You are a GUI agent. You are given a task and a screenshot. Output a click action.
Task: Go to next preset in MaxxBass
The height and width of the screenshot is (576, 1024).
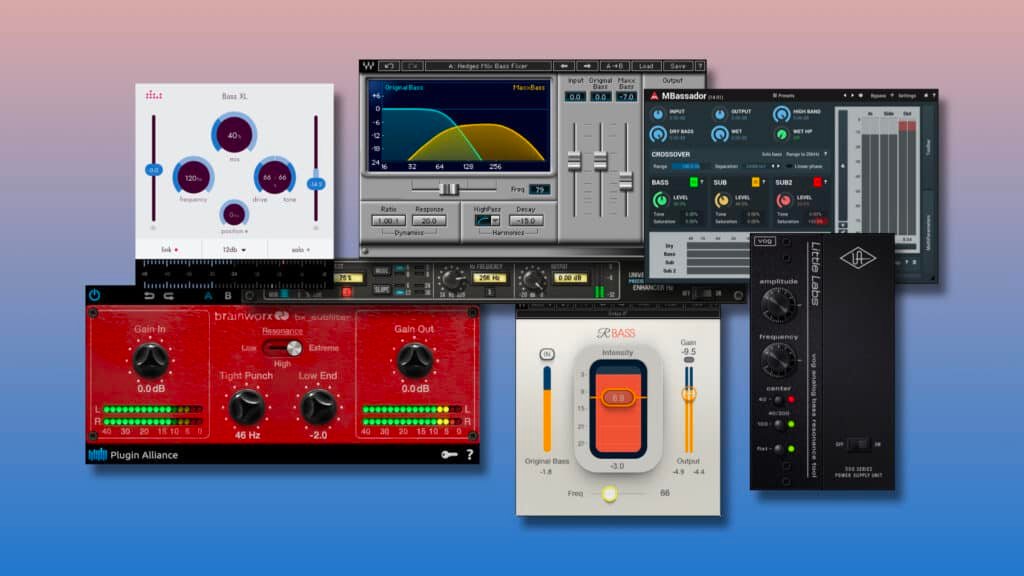[x=586, y=66]
